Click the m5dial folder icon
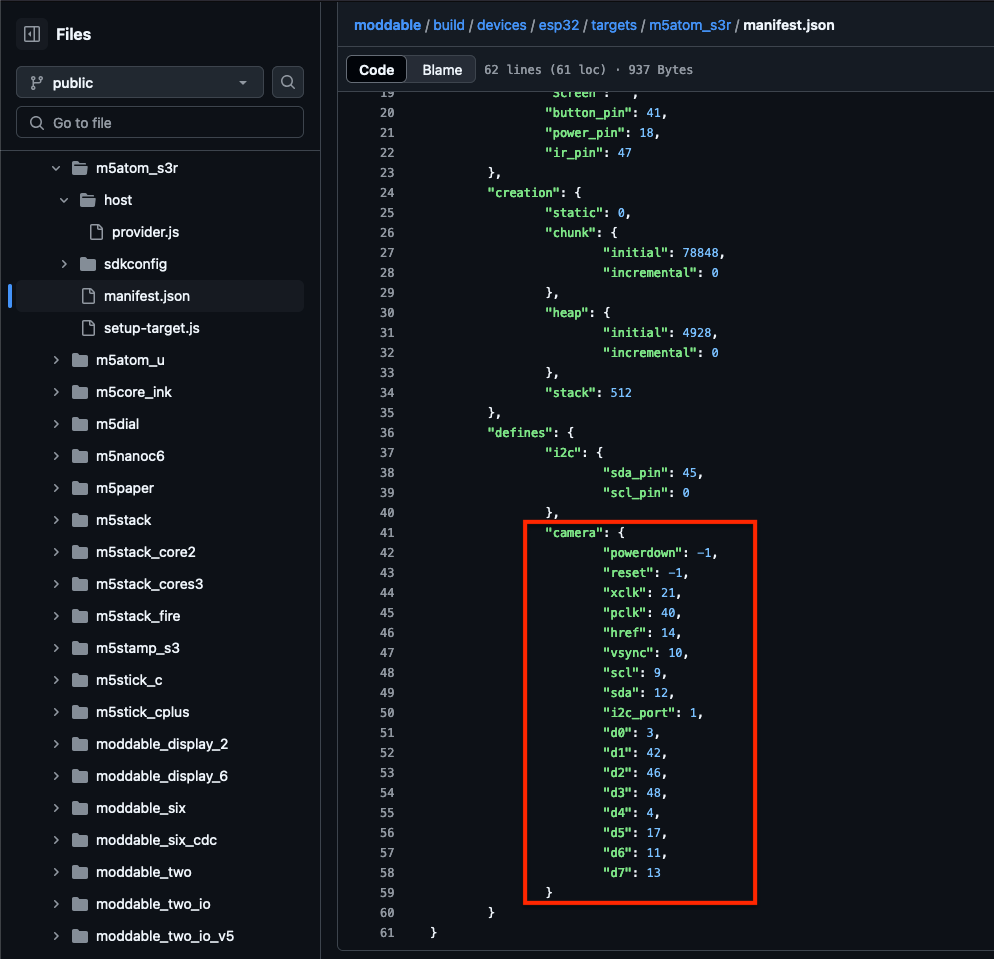 [80, 424]
